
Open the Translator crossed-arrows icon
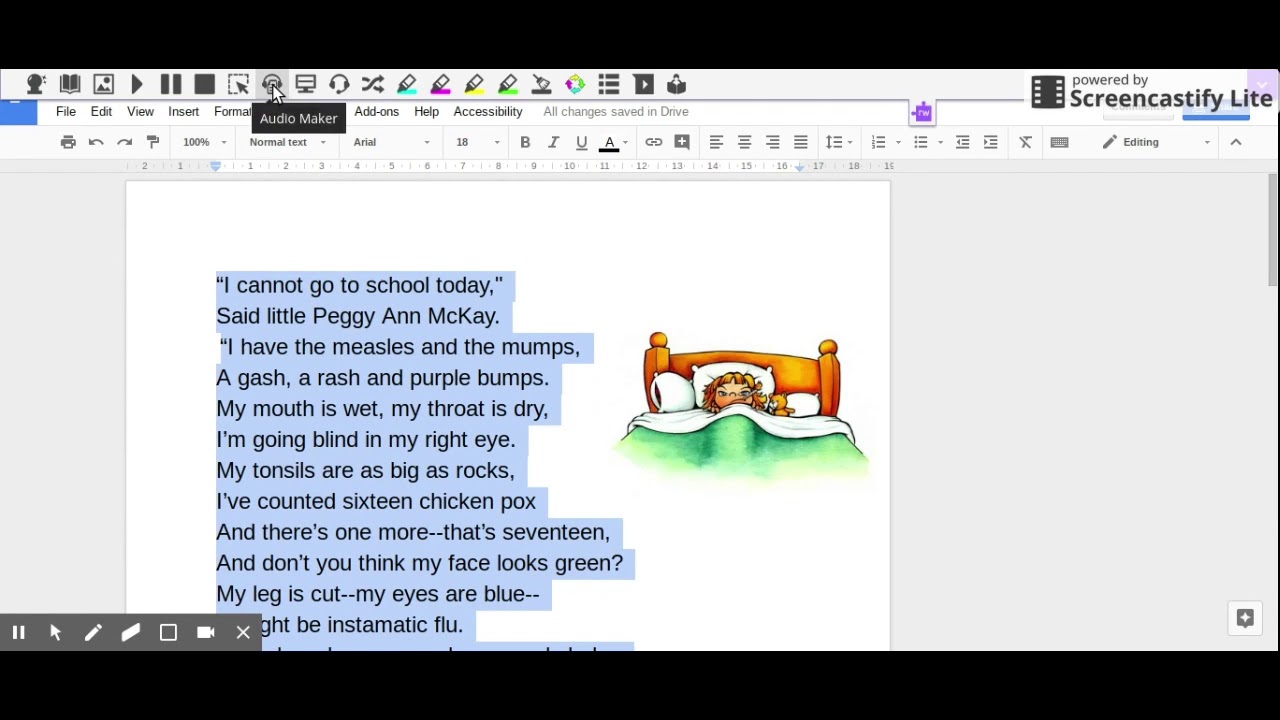pos(373,85)
